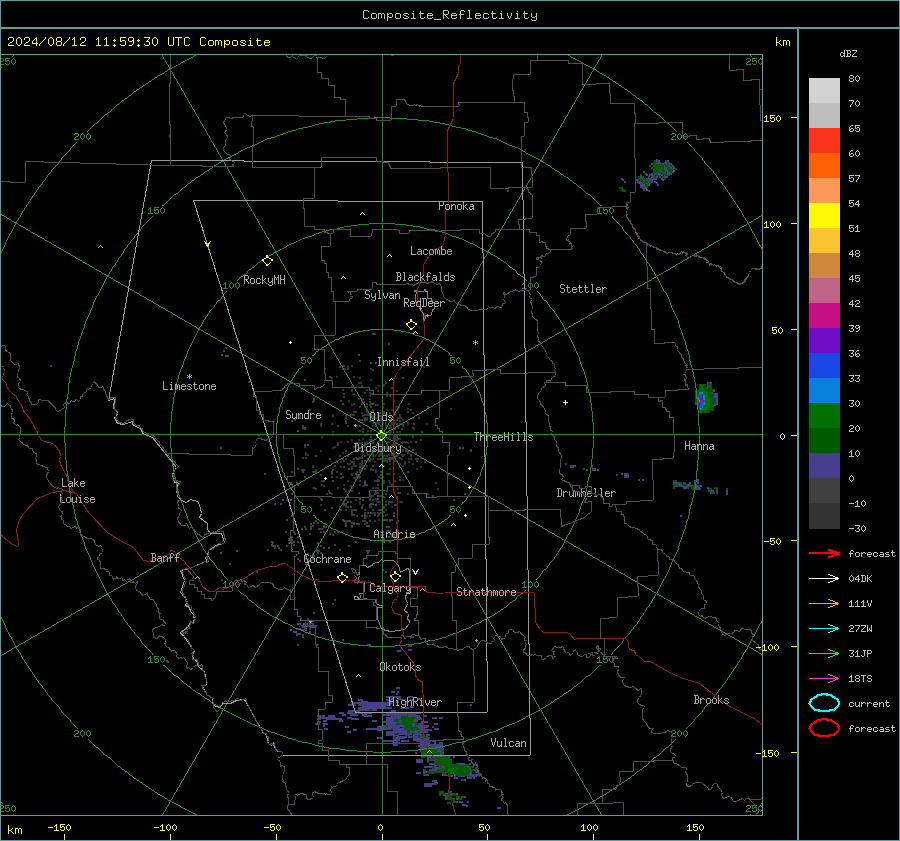Click the Airdrie label
Screen dimensions: 900x841
click(x=394, y=534)
